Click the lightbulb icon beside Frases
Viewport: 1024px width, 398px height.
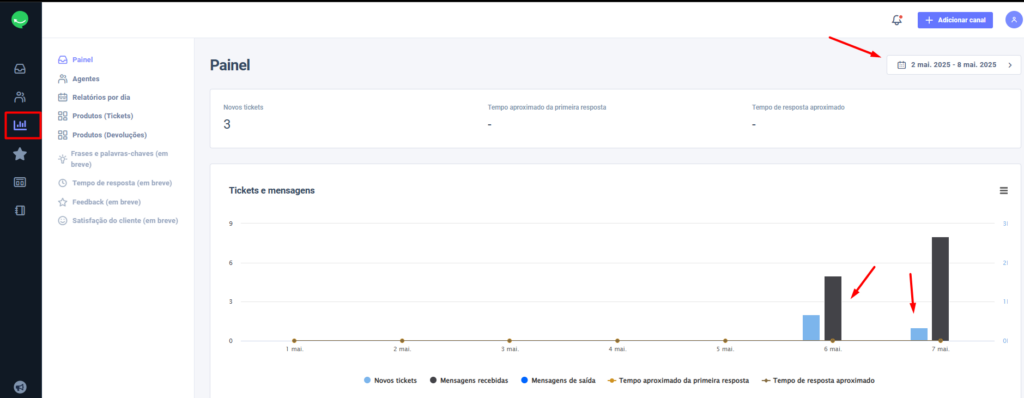[62, 159]
